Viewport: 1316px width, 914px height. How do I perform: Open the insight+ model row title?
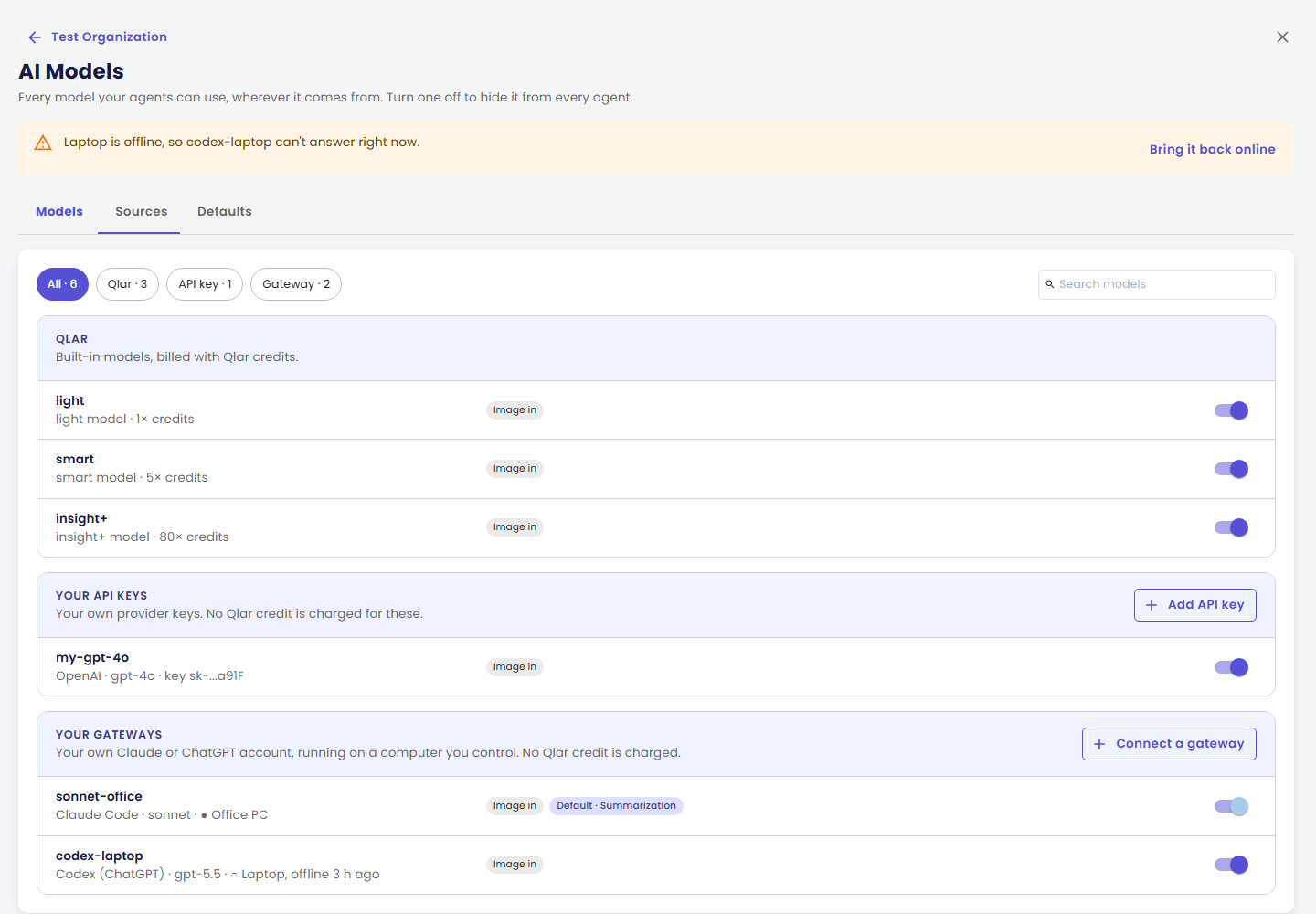(x=81, y=518)
